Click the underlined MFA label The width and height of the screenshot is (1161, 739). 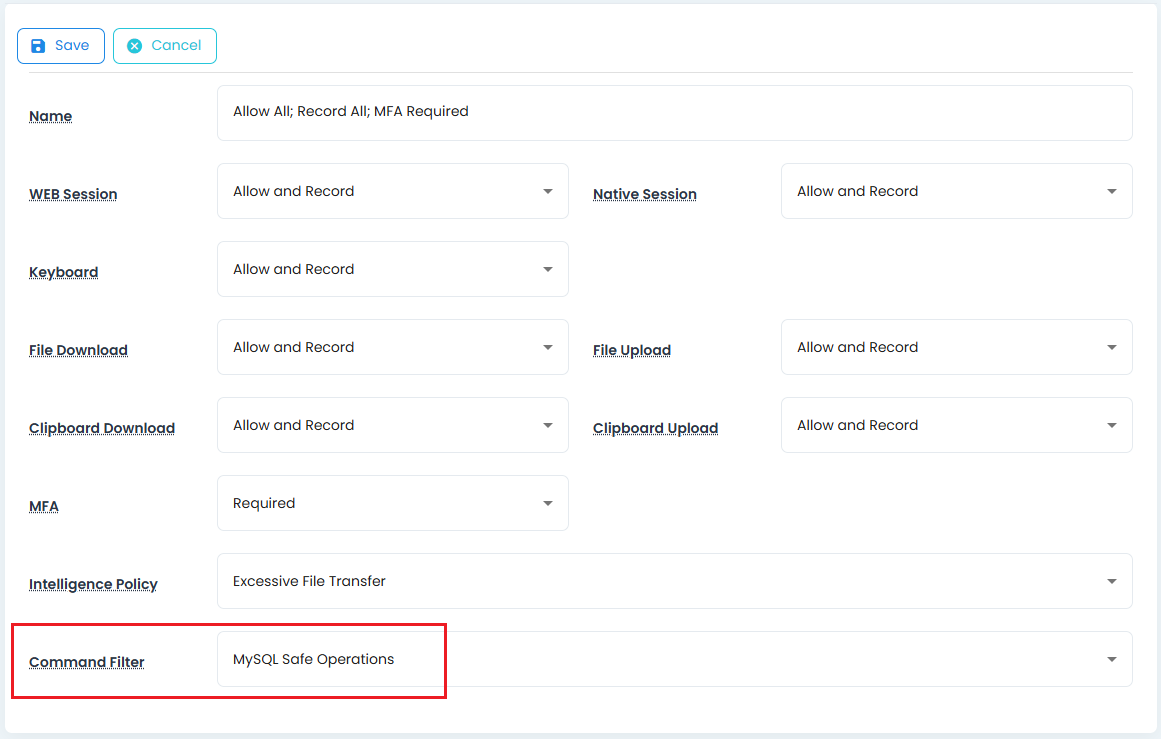click(x=44, y=506)
